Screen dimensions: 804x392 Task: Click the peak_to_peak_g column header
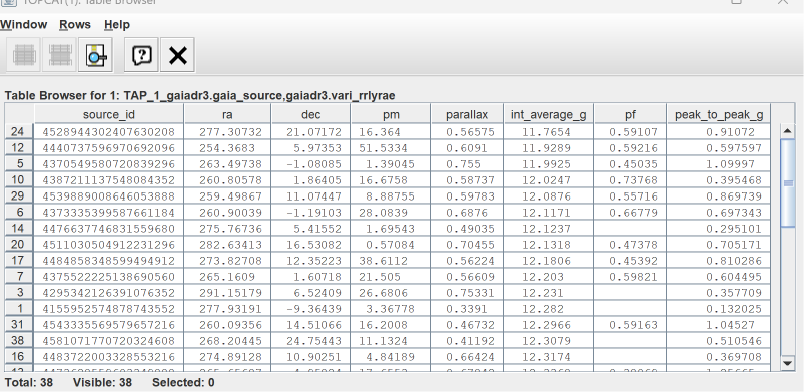tap(719, 114)
